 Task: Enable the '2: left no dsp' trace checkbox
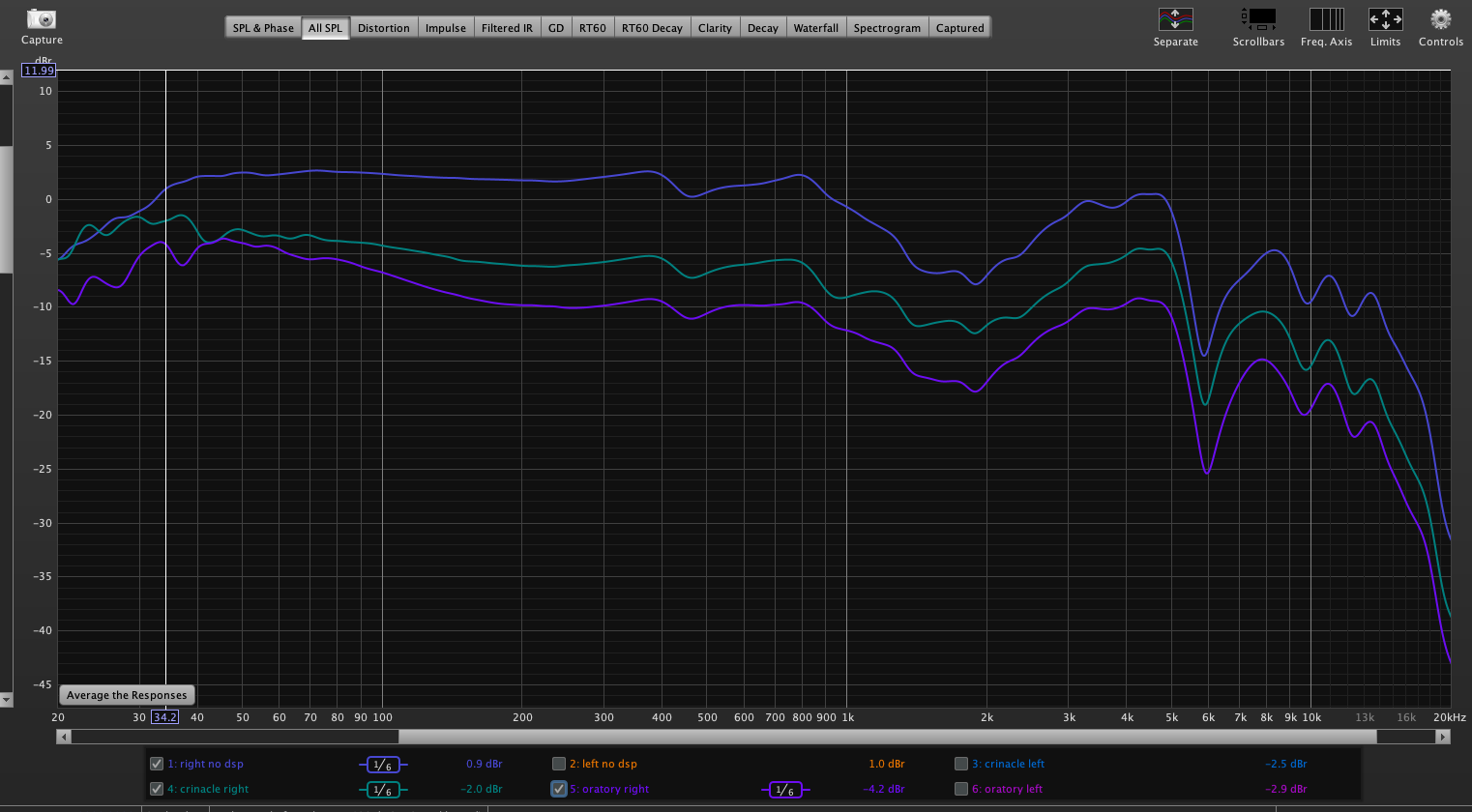tap(559, 764)
